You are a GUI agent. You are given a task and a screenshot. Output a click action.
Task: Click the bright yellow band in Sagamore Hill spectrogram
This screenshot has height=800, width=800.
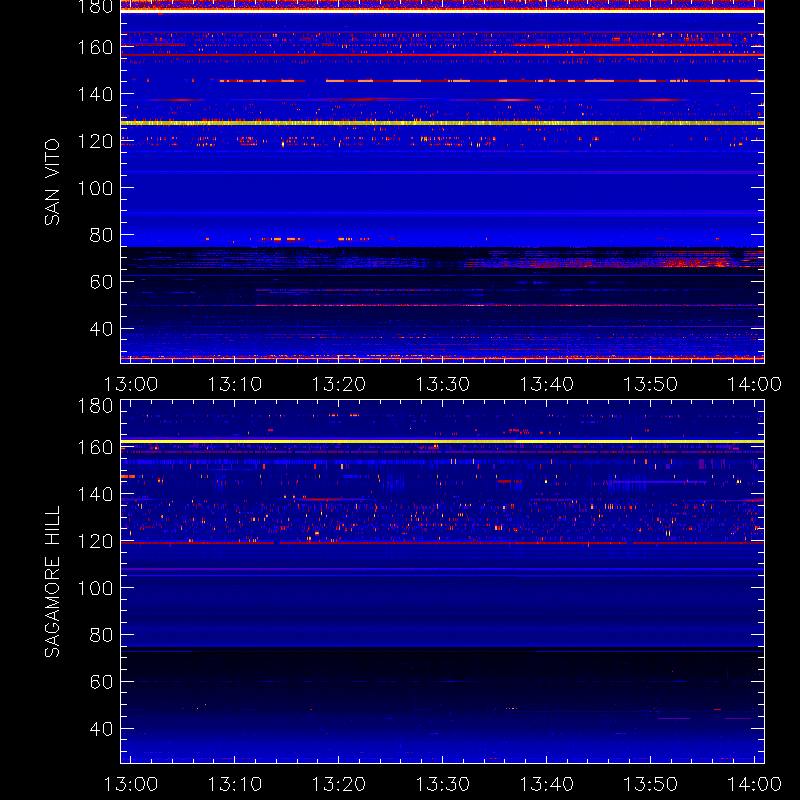(442, 441)
